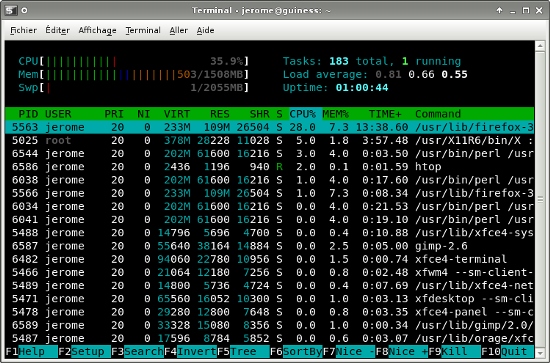Click the F4 Invert function button
This screenshot has height=363, width=550.
pyautogui.click(x=190, y=351)
